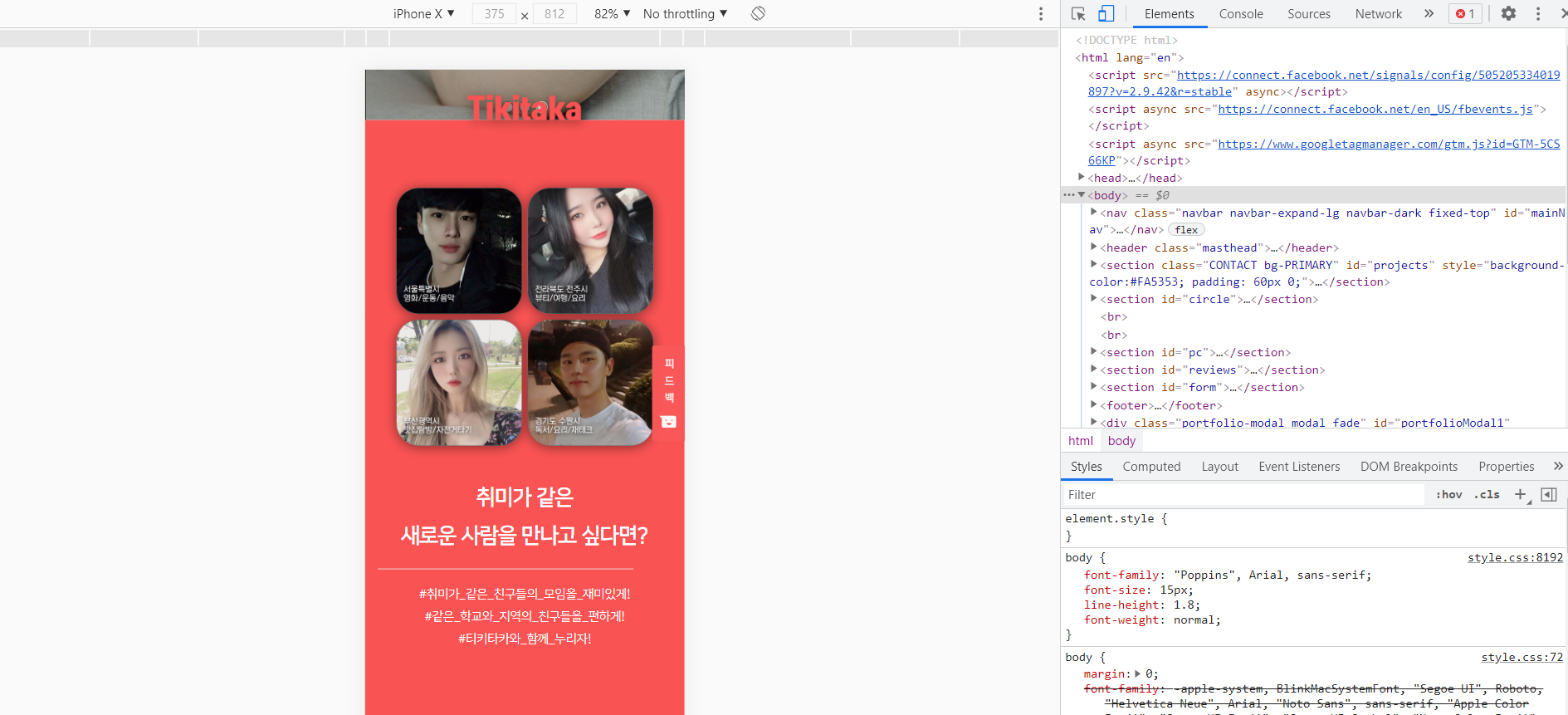Expand the section id reviews node
Screen dimensions: 1568x715
tap(1093, 369)
